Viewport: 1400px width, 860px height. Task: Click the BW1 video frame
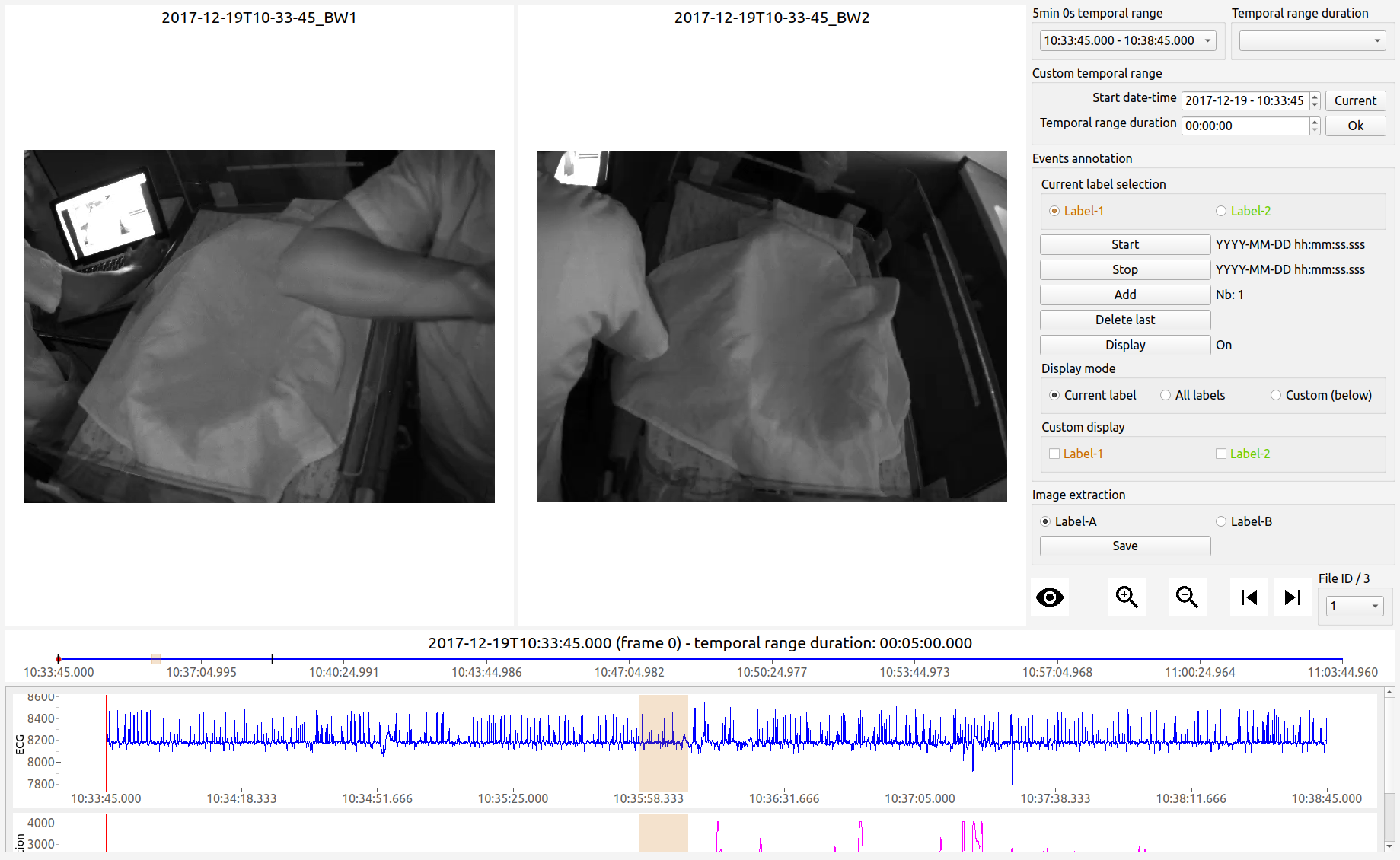pyautogui.click(x=260, y=326)
